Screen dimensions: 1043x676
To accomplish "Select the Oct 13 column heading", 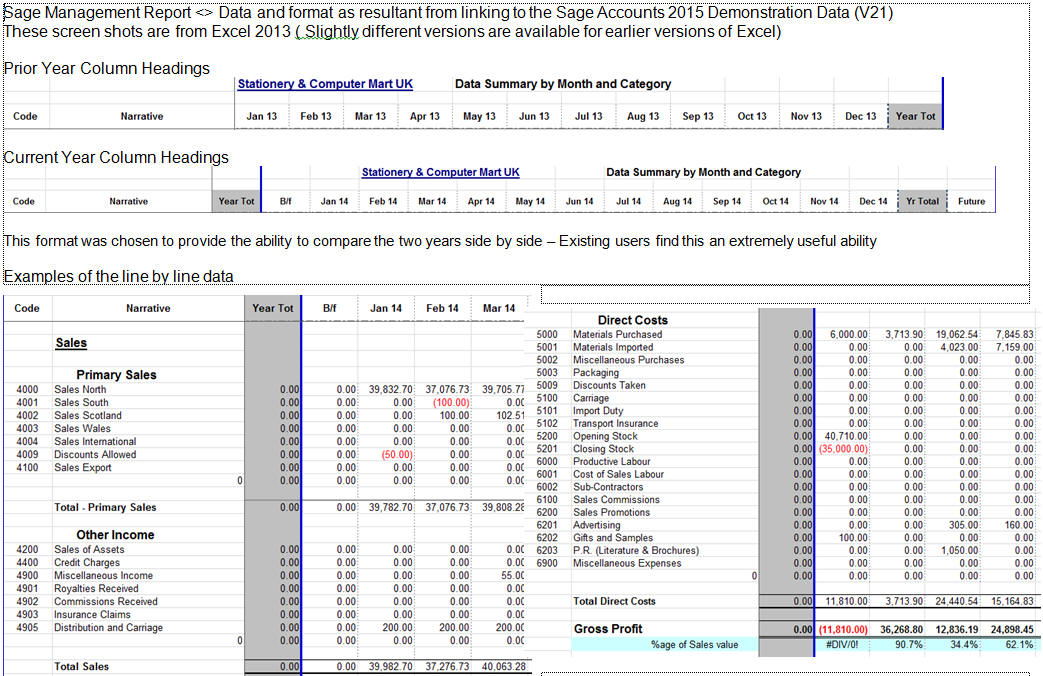I will 752,116.
